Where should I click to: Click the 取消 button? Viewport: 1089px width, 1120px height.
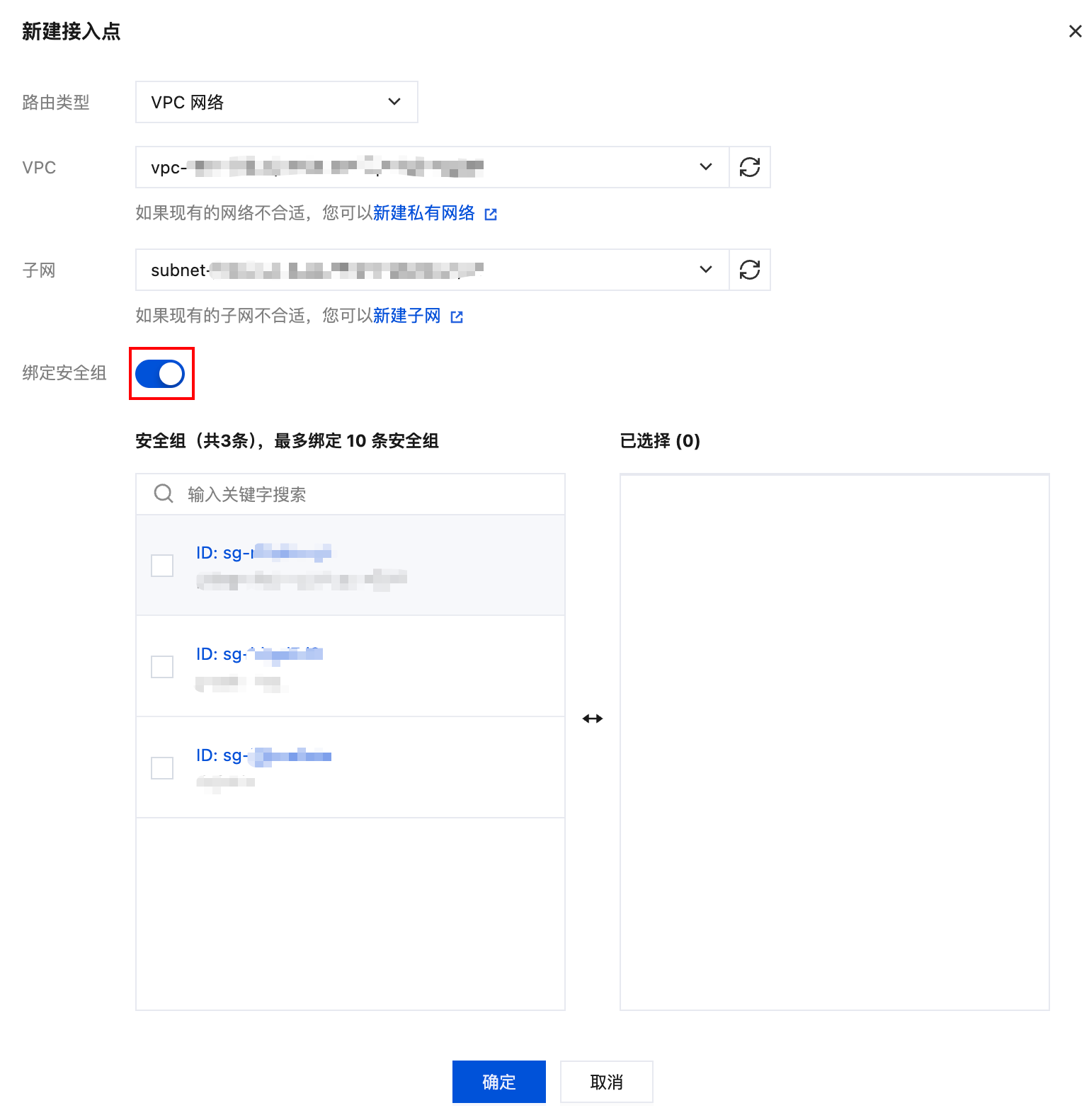(607, 1082)
